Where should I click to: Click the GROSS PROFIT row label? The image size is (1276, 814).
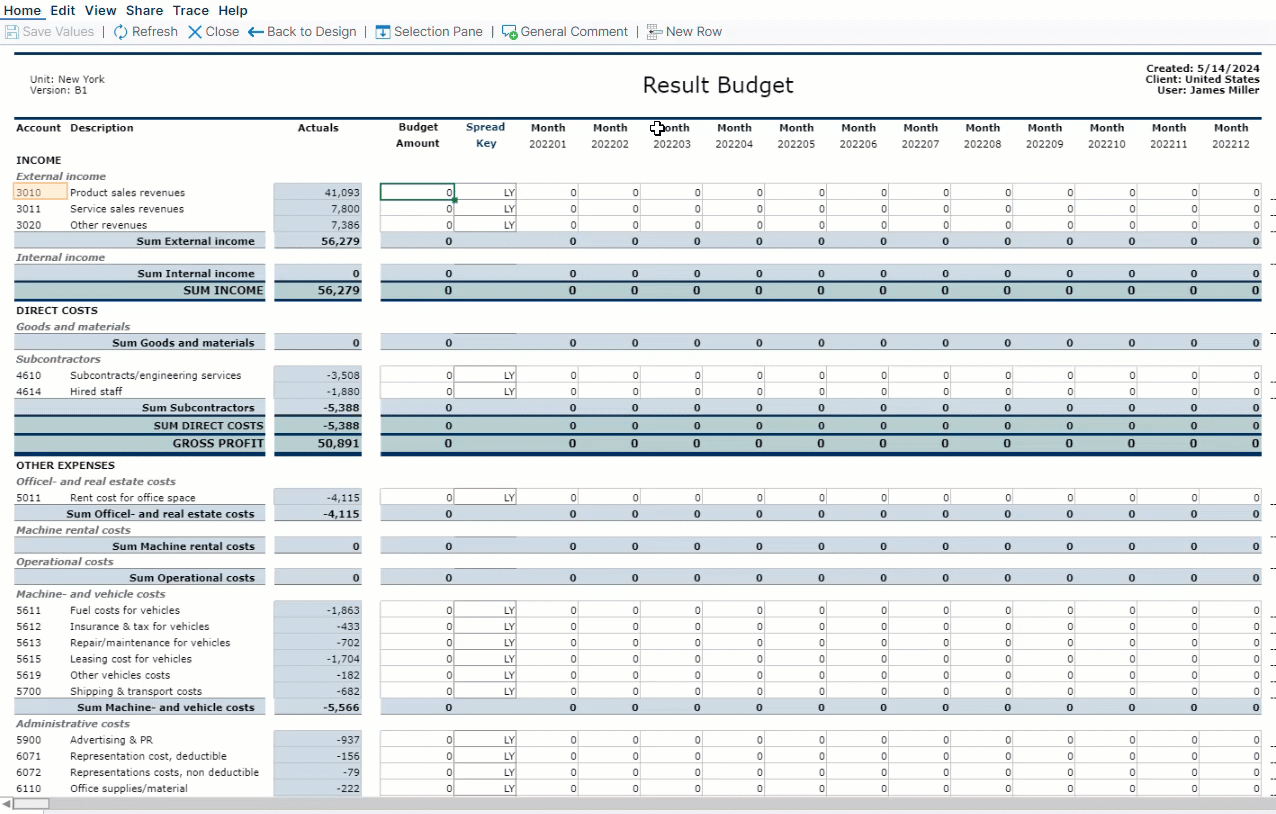218,443
